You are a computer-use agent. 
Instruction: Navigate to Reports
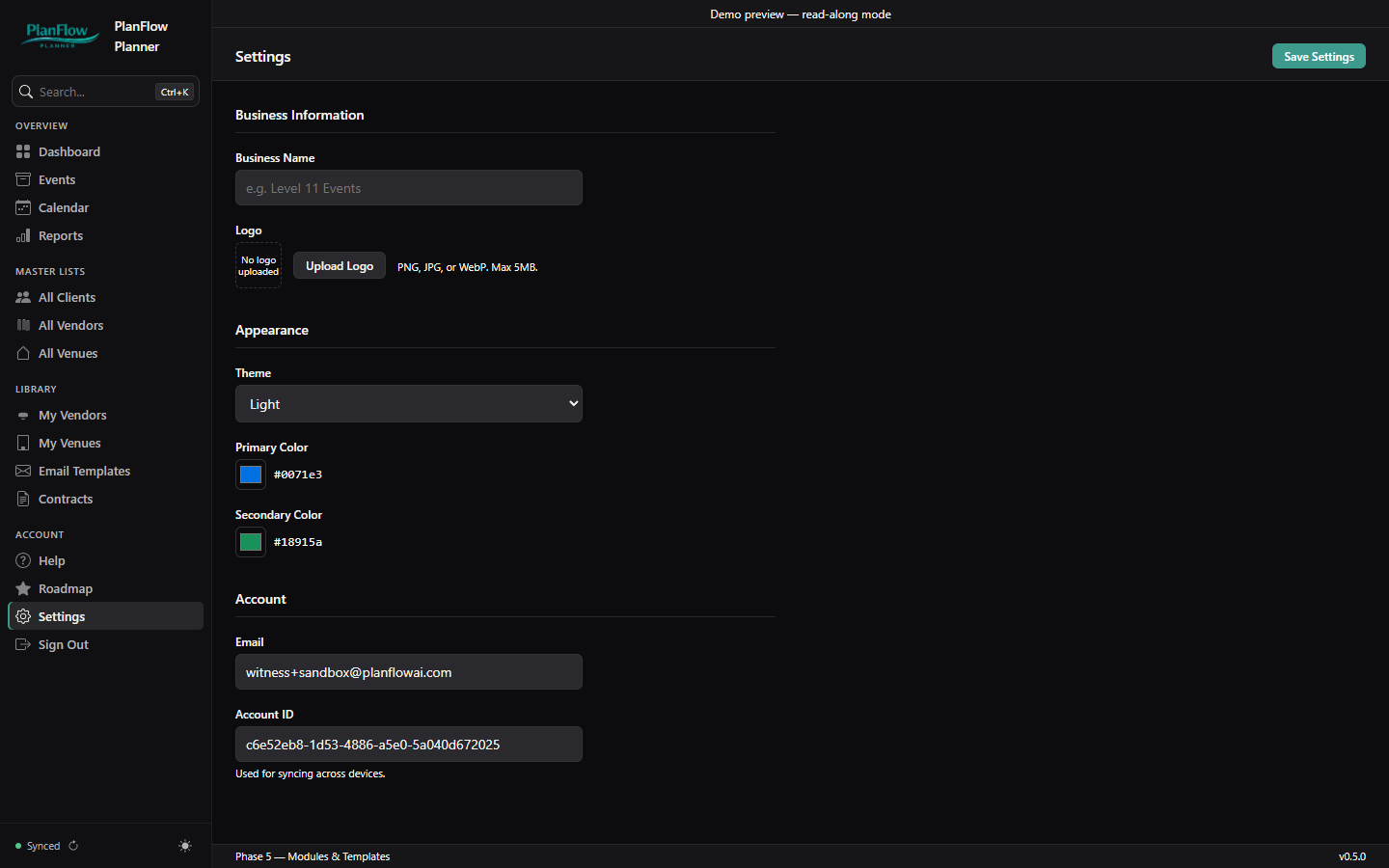[x=106, y=235]
